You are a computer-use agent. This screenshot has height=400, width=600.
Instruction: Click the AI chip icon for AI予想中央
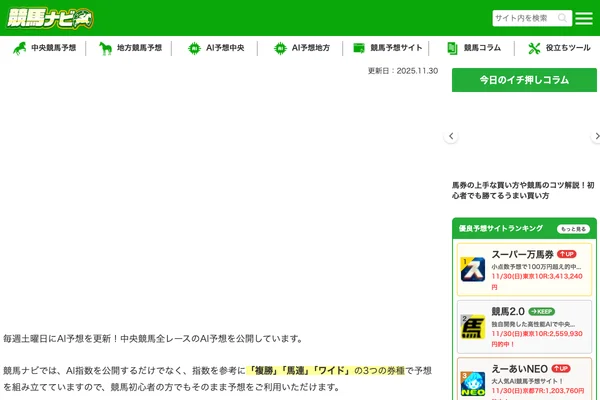pyautogui.click(x=194, y=48)
